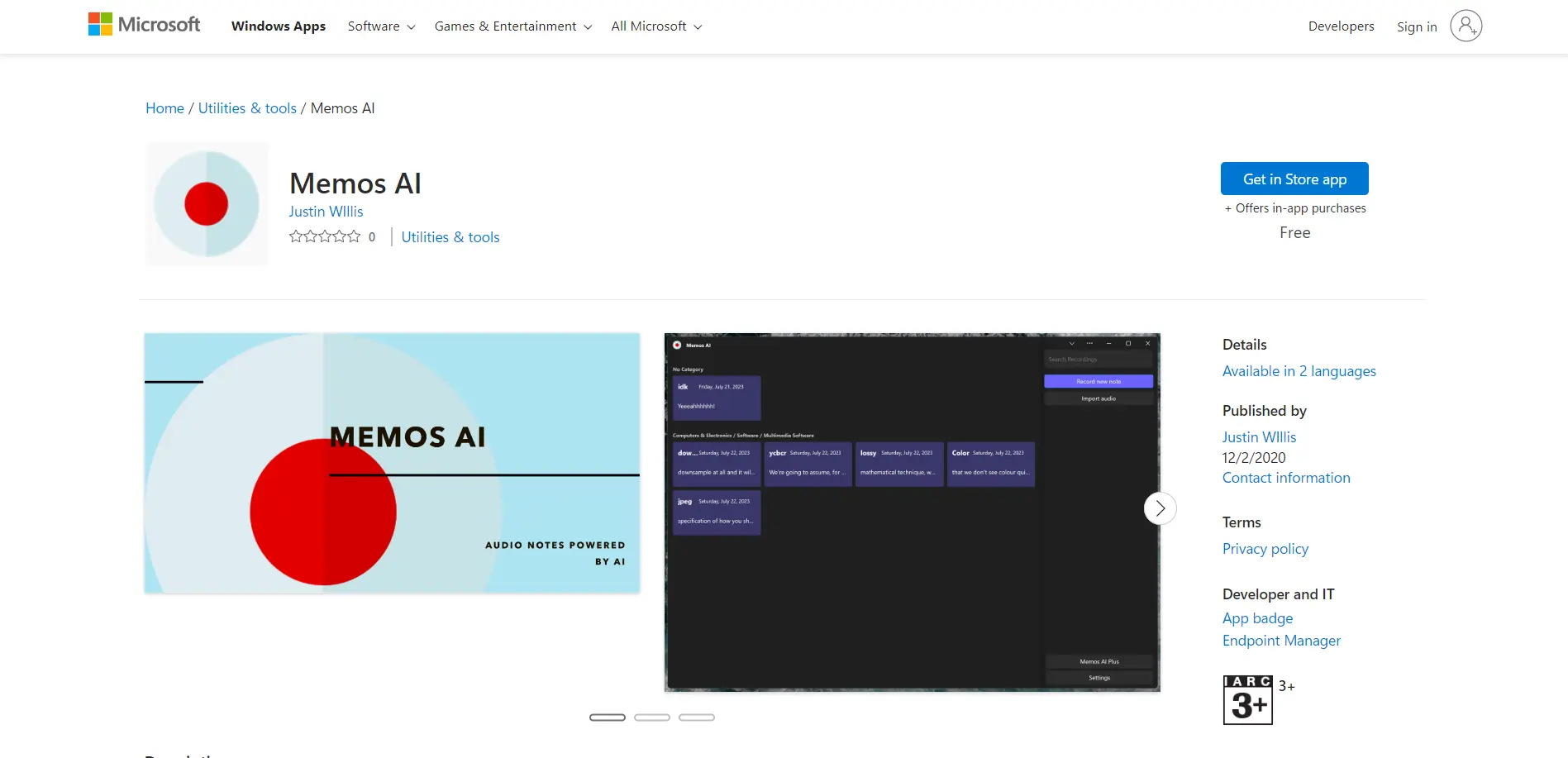Open the Memos AI promotional banner image
This screenshot has height=758, width=1568.
pos(392,463)
